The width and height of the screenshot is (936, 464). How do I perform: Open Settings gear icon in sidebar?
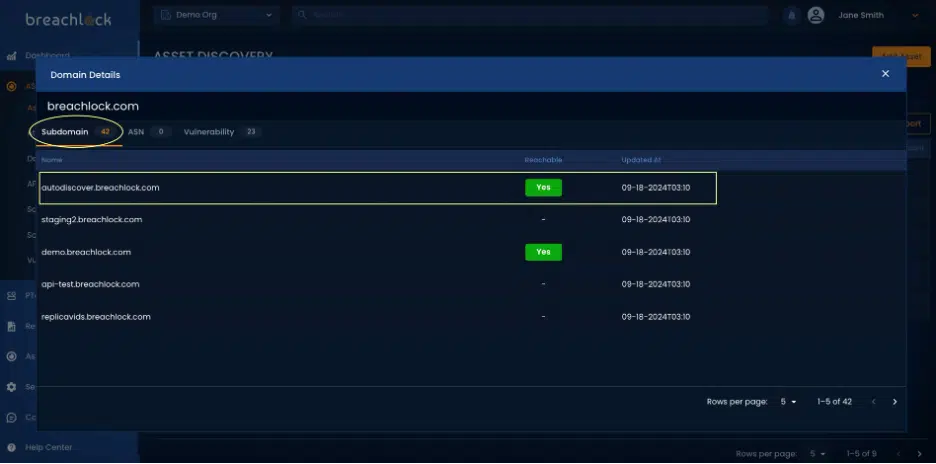click(x=11, y=387)
